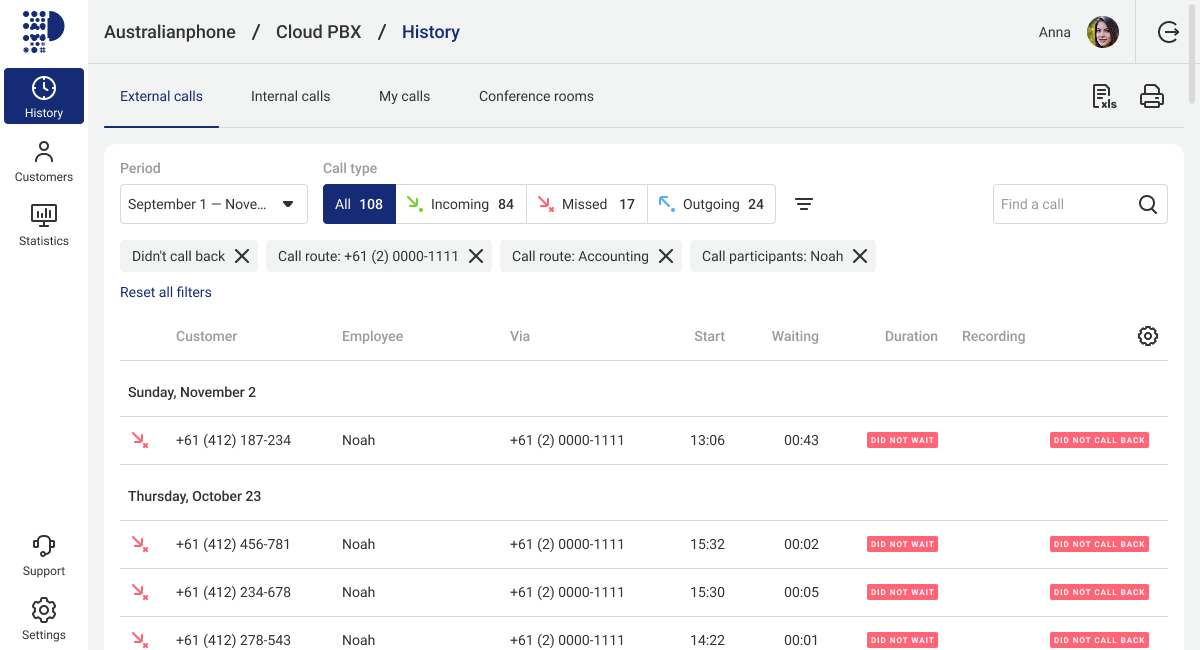Click Duration column header
Screen dimensions: 1200x650
click(x=911, y=336)
